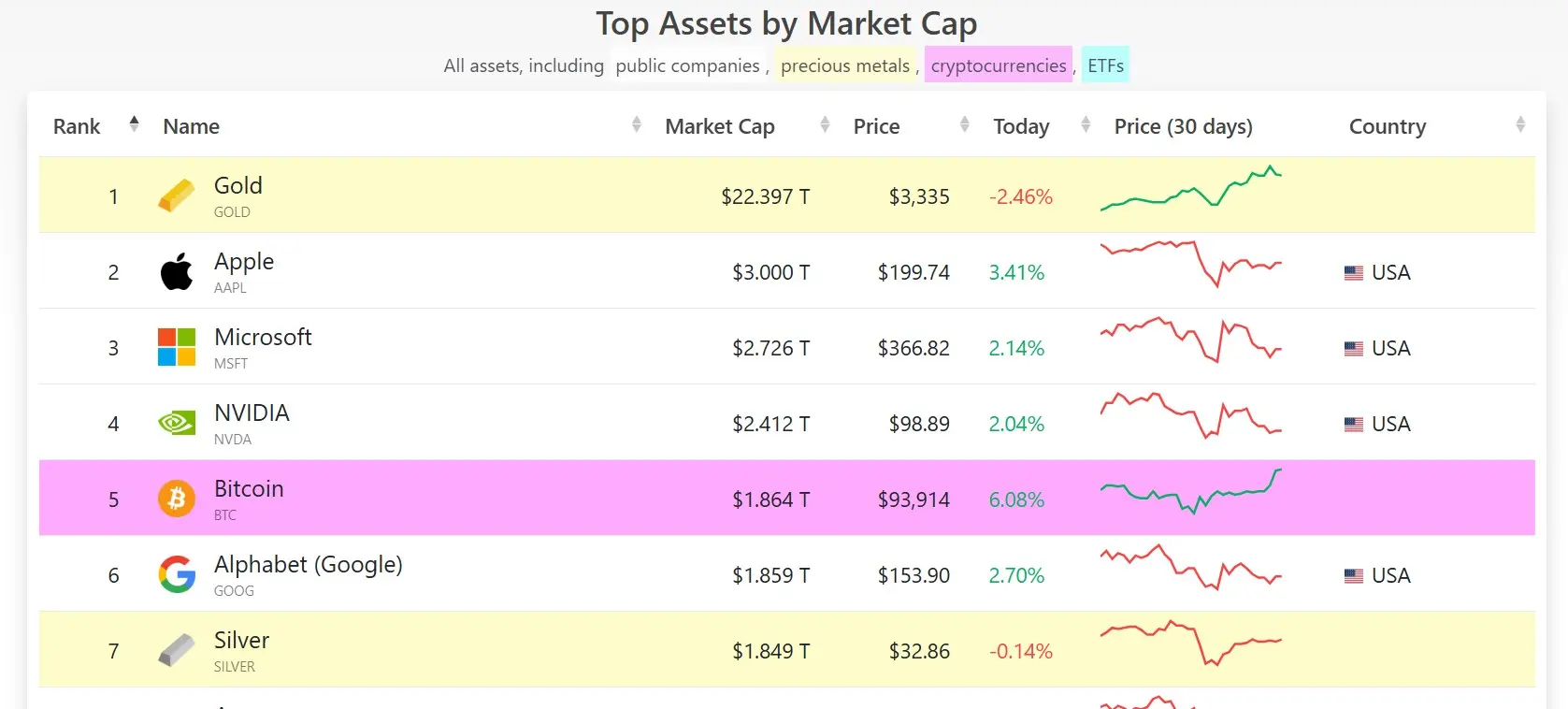Toggle the cryptocurrencies filter
The width and height of the screenshot is (1568, 709).
[x=998, y=65]
